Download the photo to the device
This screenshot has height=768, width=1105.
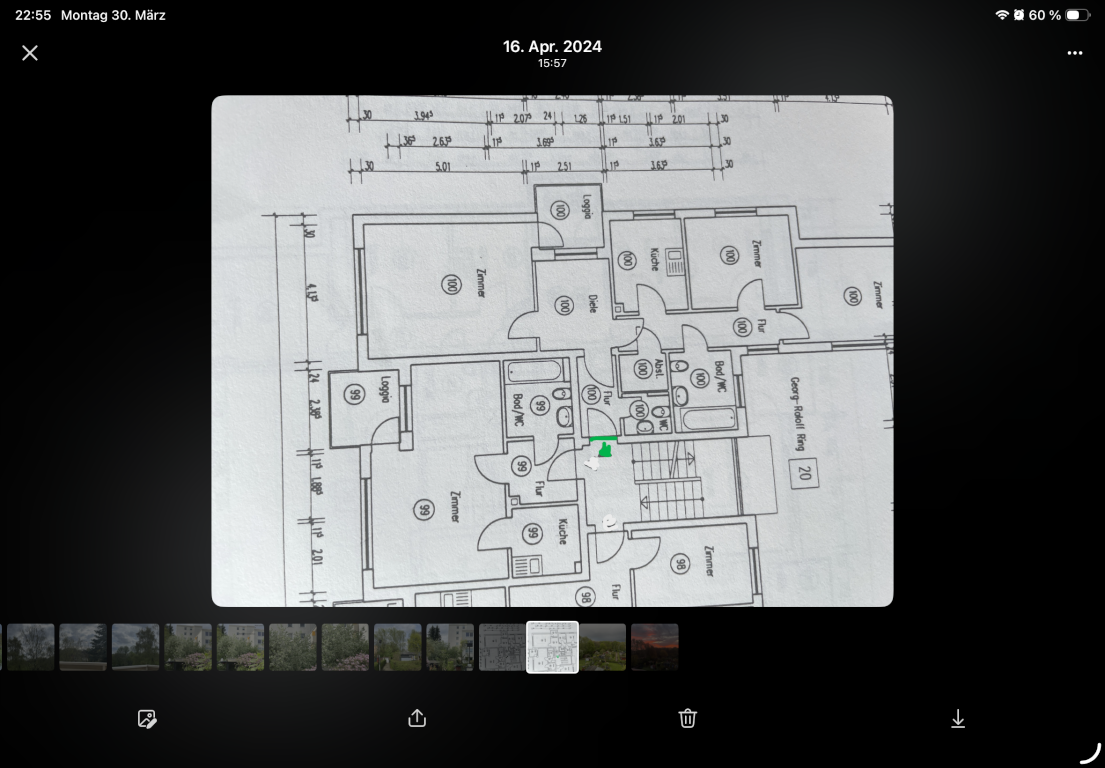(x=958, y=719)
